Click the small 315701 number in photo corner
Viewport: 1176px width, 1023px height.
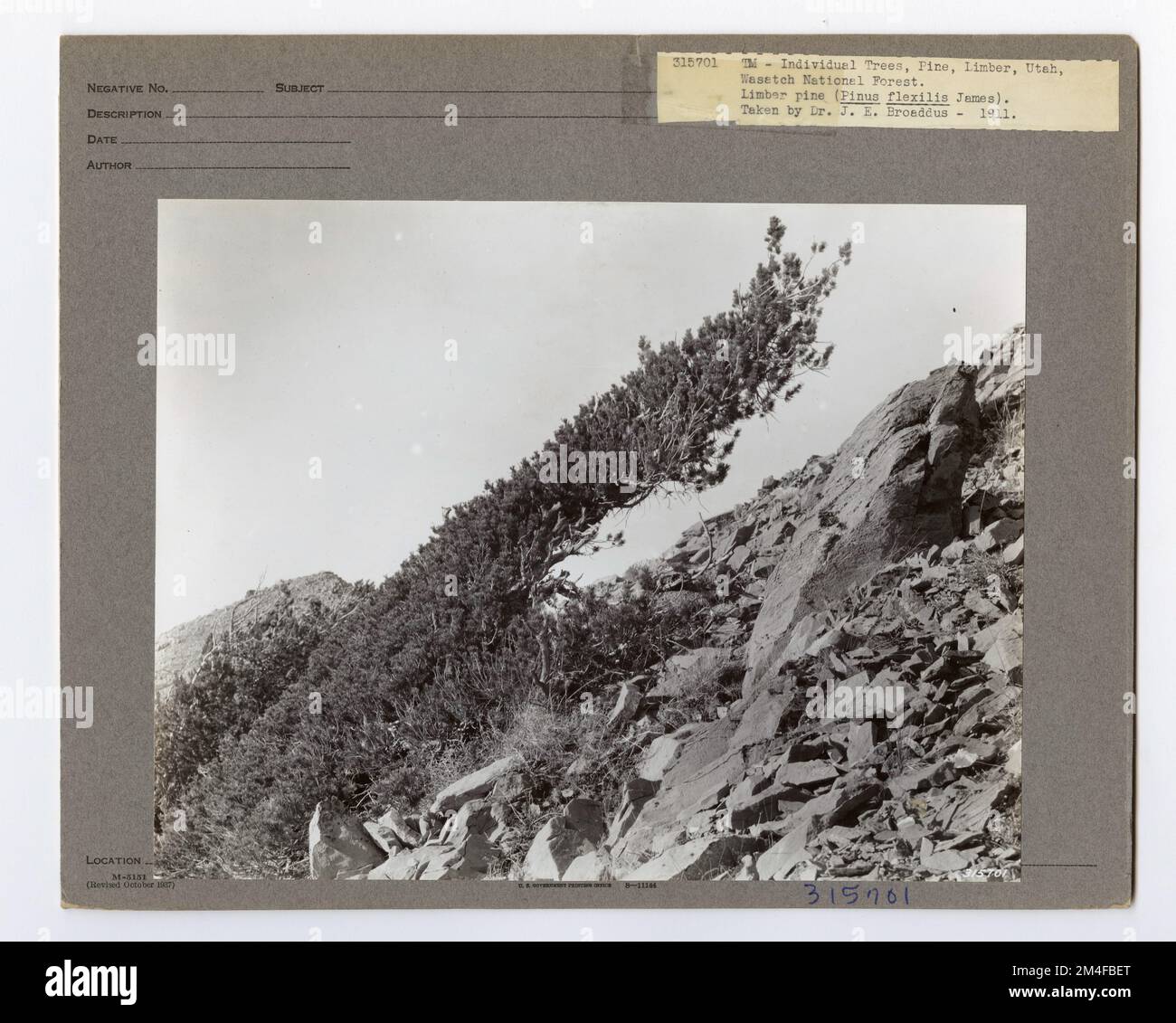click(986, 874)
